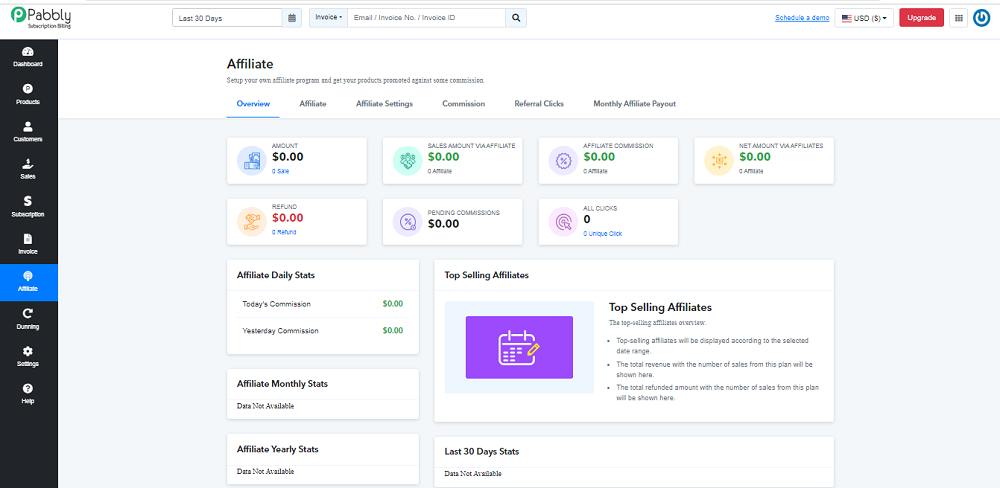Click 0 Affiliate under Sales Amount via Affiliate
Viewport: 1000px width, 488px height.
pyautogui.click(x=439, y=171)
